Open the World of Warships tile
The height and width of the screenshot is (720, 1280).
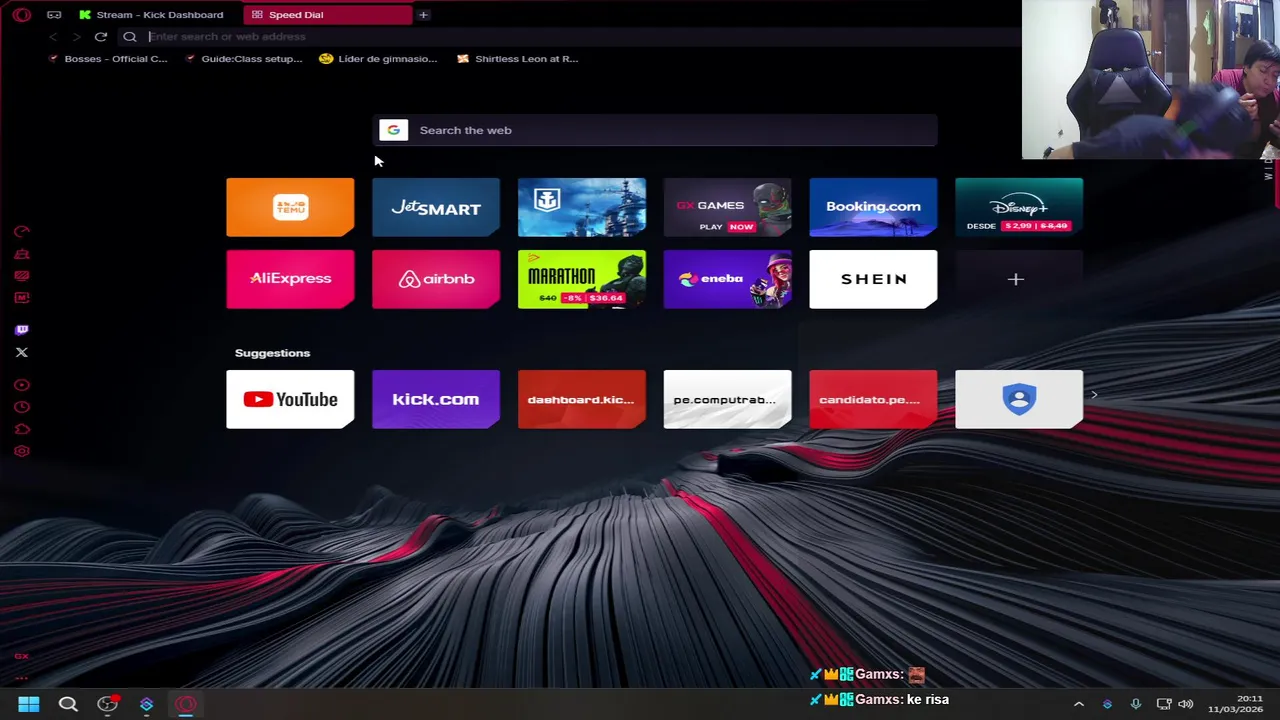coord(582,207)
